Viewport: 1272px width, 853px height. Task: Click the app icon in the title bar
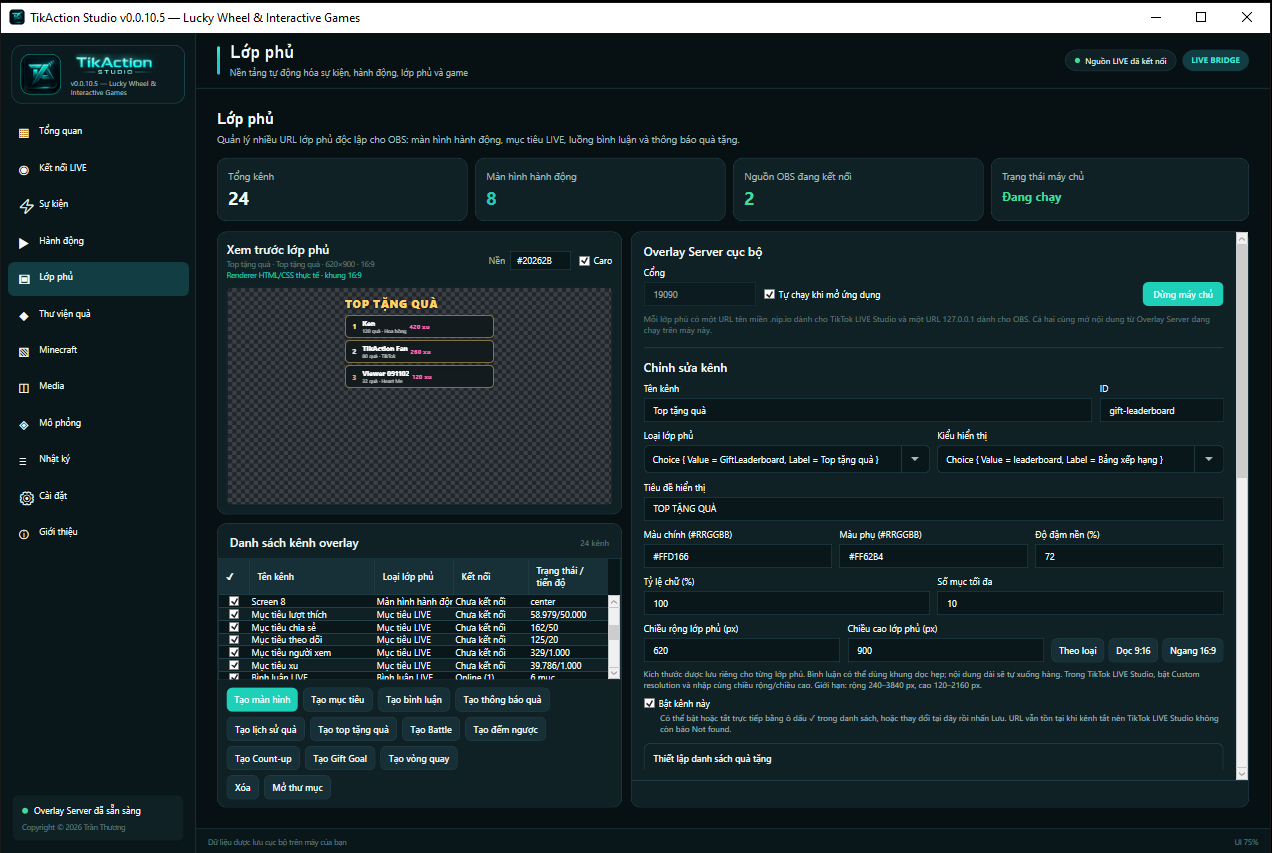pyautogui.click(x=17, y=17)
